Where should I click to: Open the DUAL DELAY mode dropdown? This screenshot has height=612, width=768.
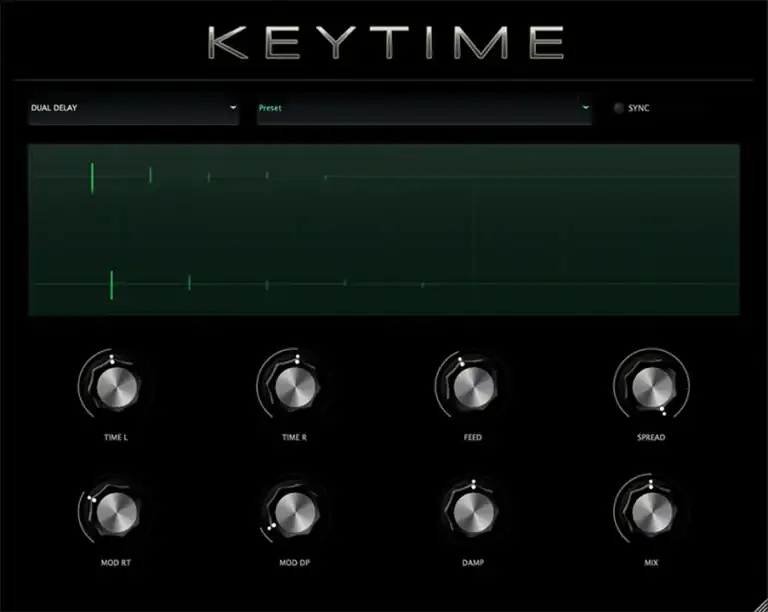pos(134,108)
